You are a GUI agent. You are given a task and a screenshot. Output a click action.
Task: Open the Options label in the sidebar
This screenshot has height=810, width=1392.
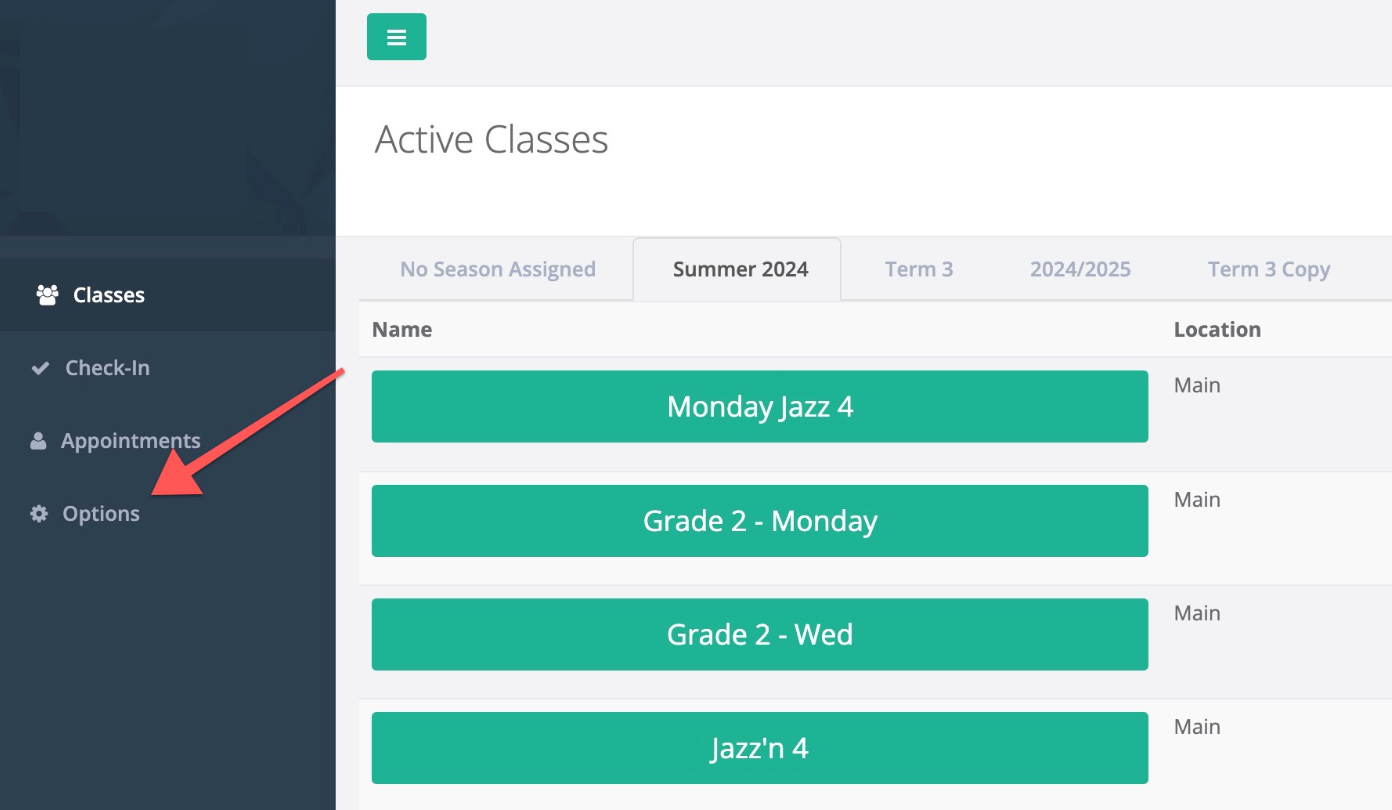(101, 514)
